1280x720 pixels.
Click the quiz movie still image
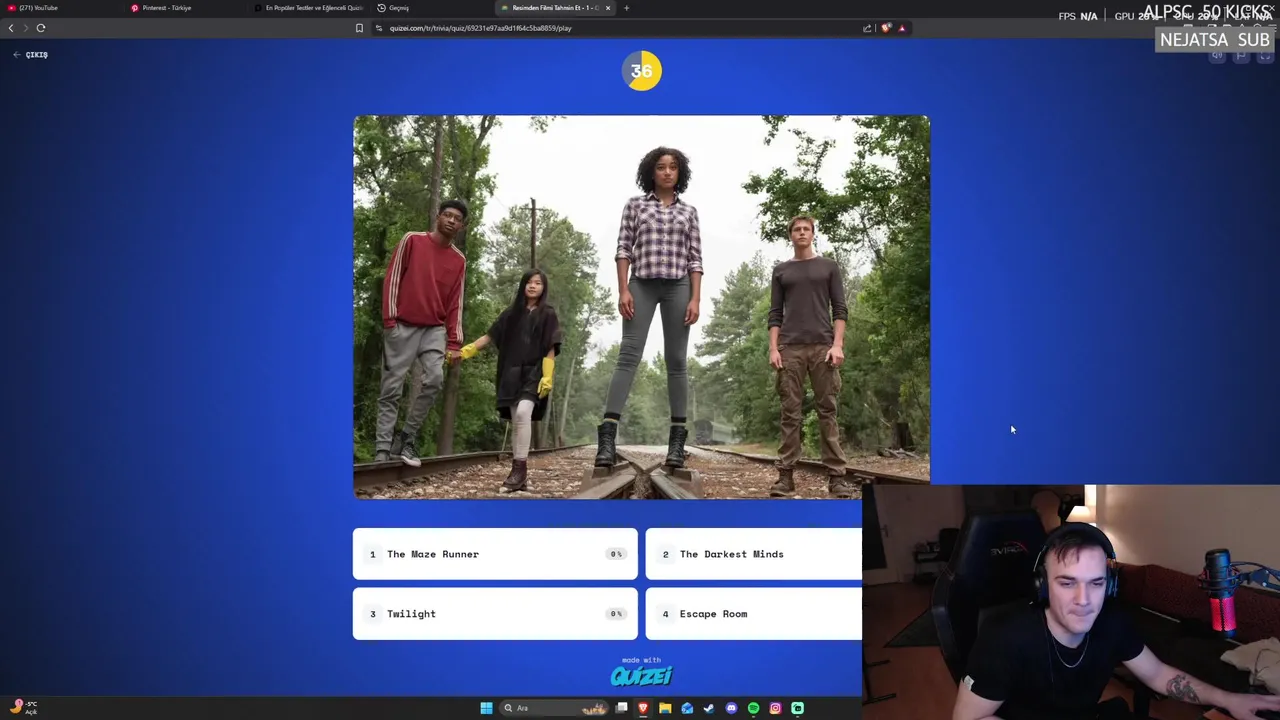tap(641, 307)
